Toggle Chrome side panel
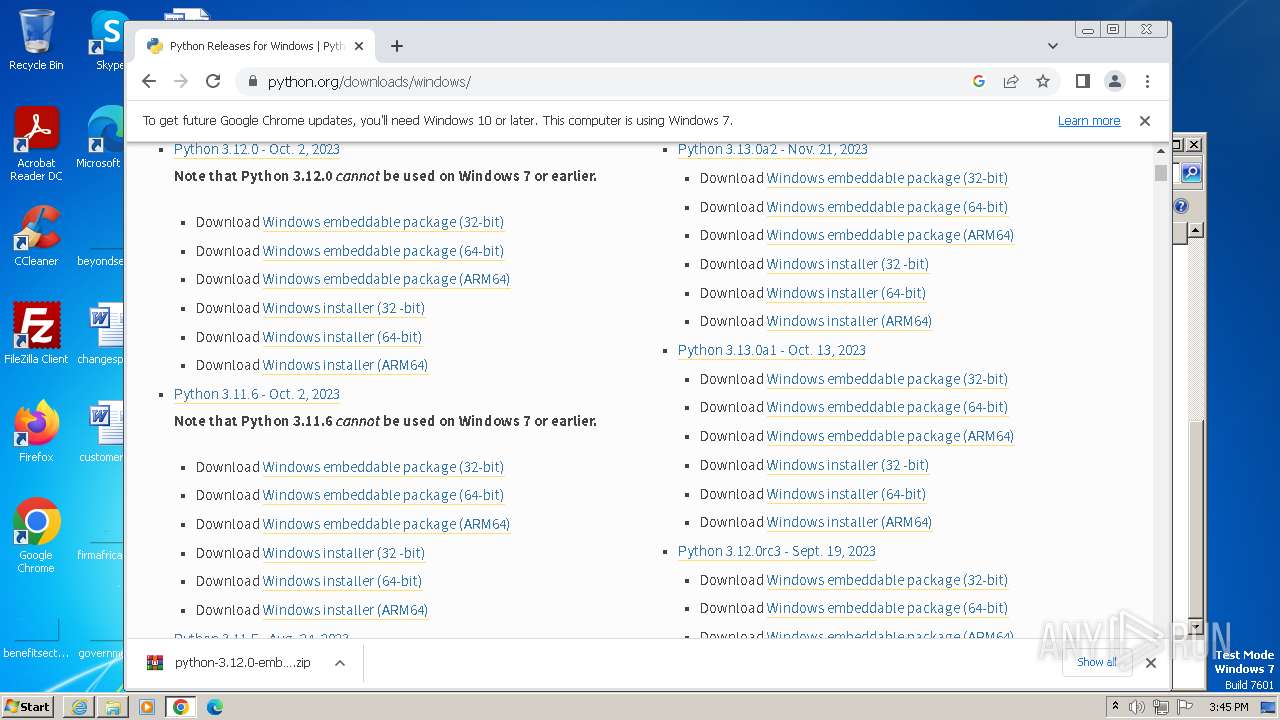Image resolution: width=1280 pixels, height=720 pixels. point(1082,81)
